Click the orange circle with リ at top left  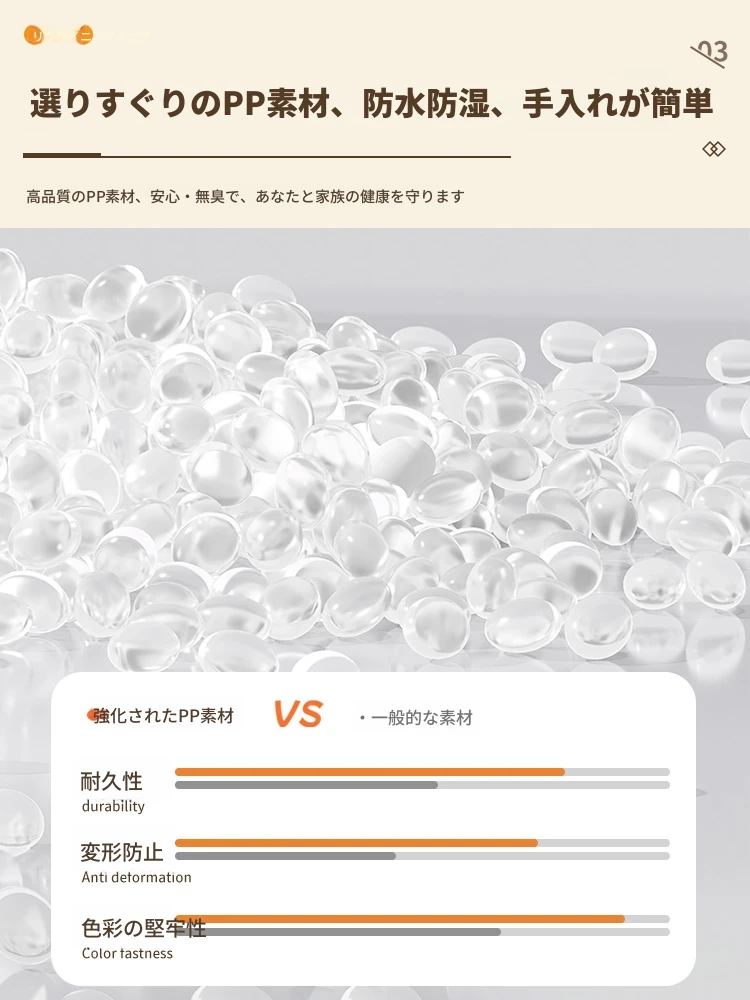33,35
